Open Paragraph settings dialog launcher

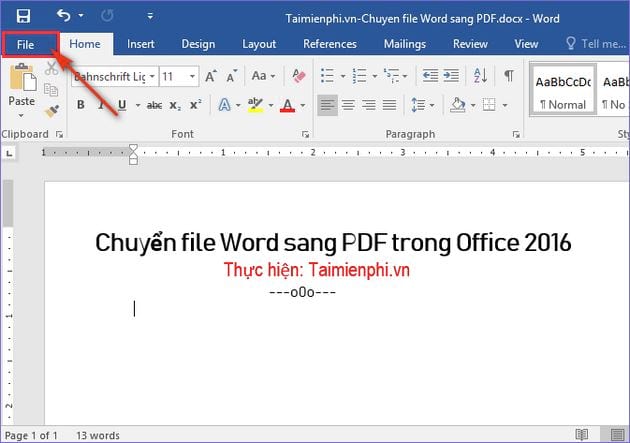[x=516, y=135]
